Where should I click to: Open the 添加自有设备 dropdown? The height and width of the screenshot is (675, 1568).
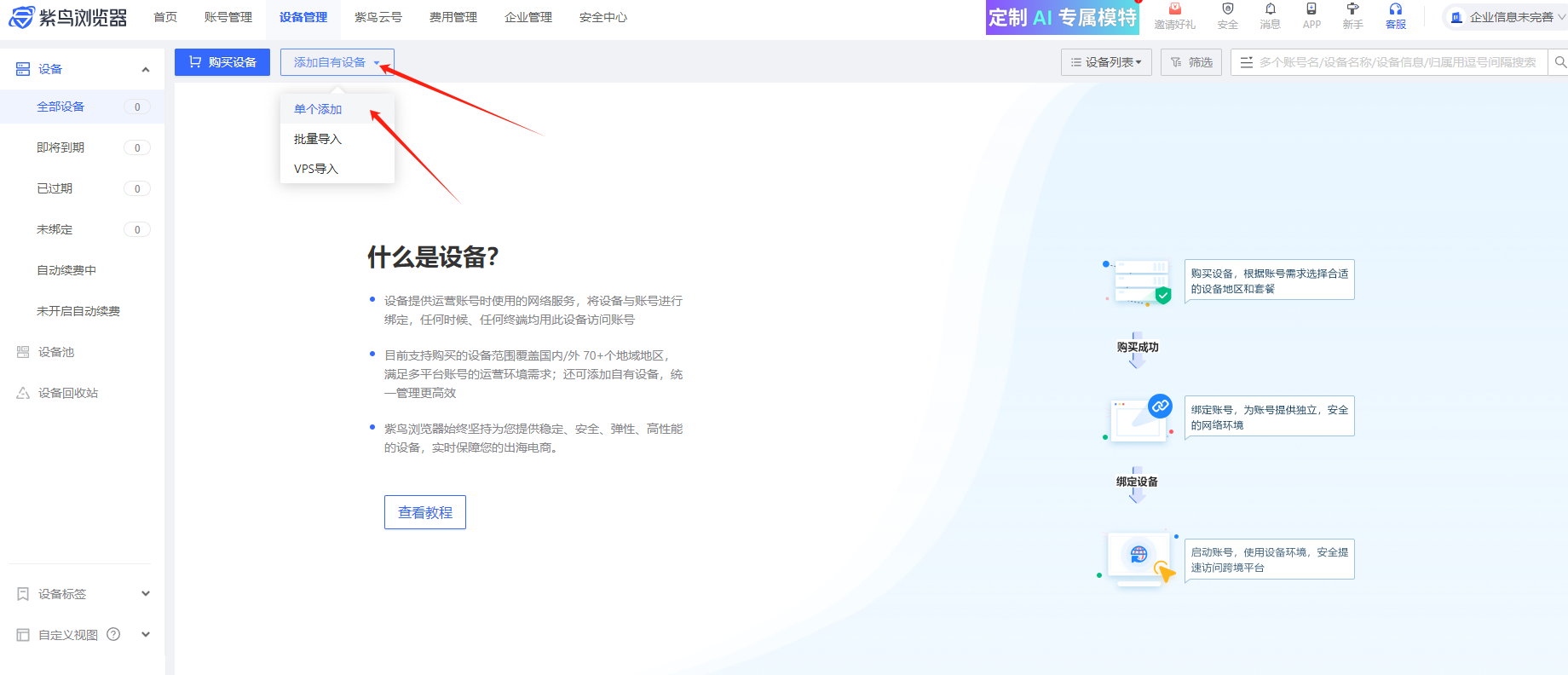[x=337, y=62]
